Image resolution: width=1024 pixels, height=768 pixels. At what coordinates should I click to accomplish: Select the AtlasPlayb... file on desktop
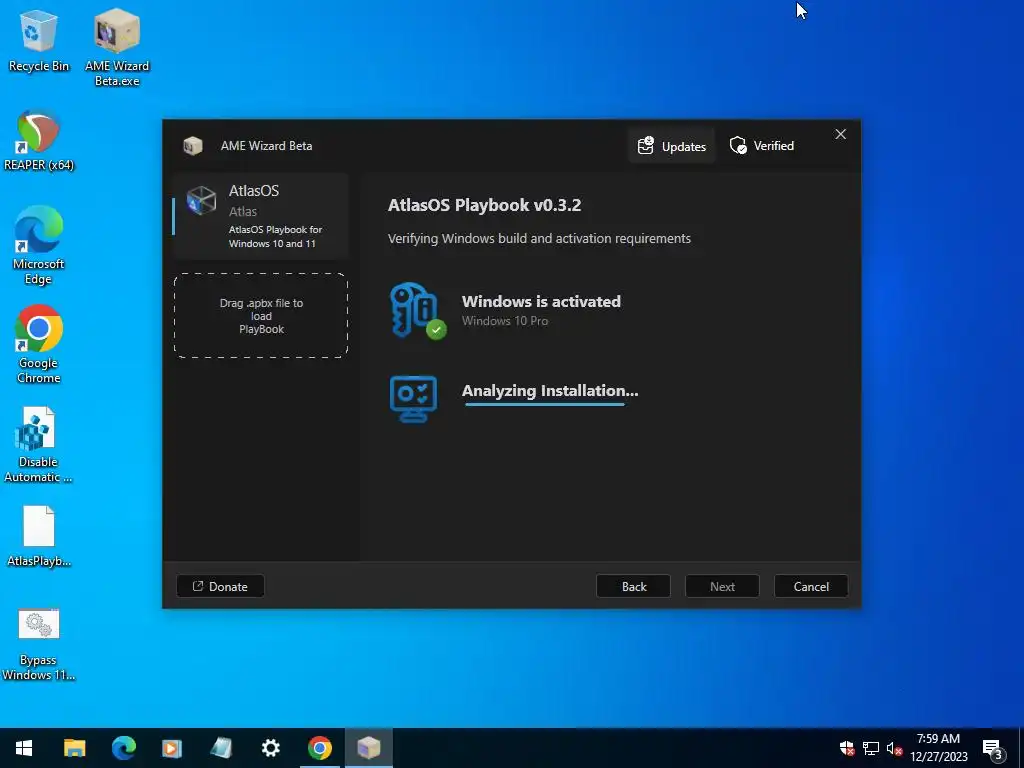pos(39,536)
